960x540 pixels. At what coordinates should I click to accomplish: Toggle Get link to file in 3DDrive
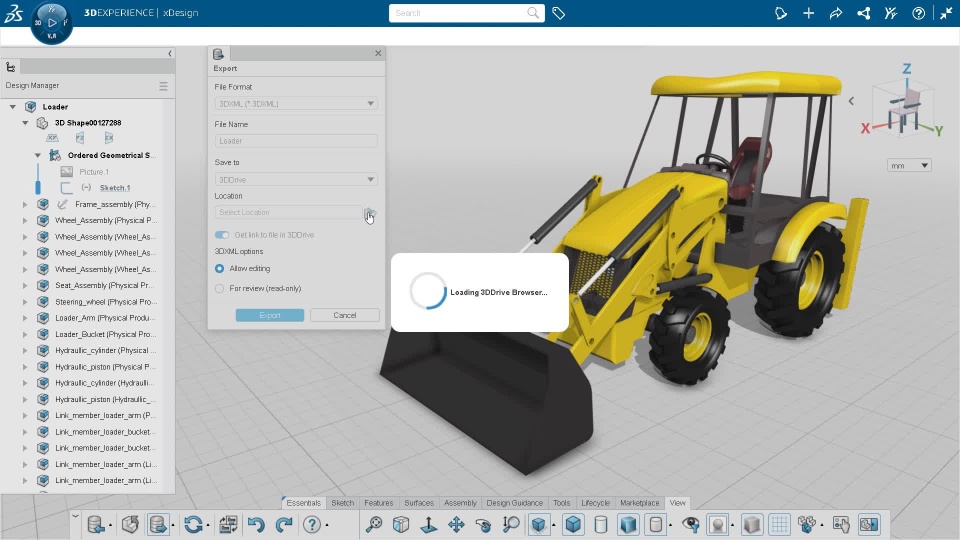point(222,234)
